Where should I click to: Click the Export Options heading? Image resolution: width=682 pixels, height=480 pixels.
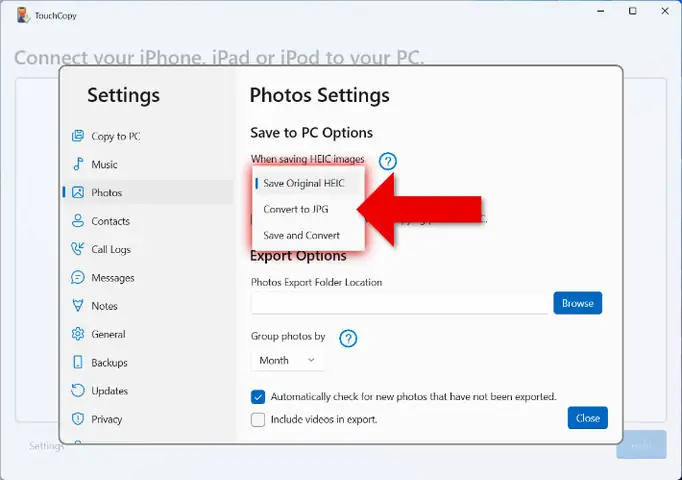pyautogui.click(x=298, y=256)
